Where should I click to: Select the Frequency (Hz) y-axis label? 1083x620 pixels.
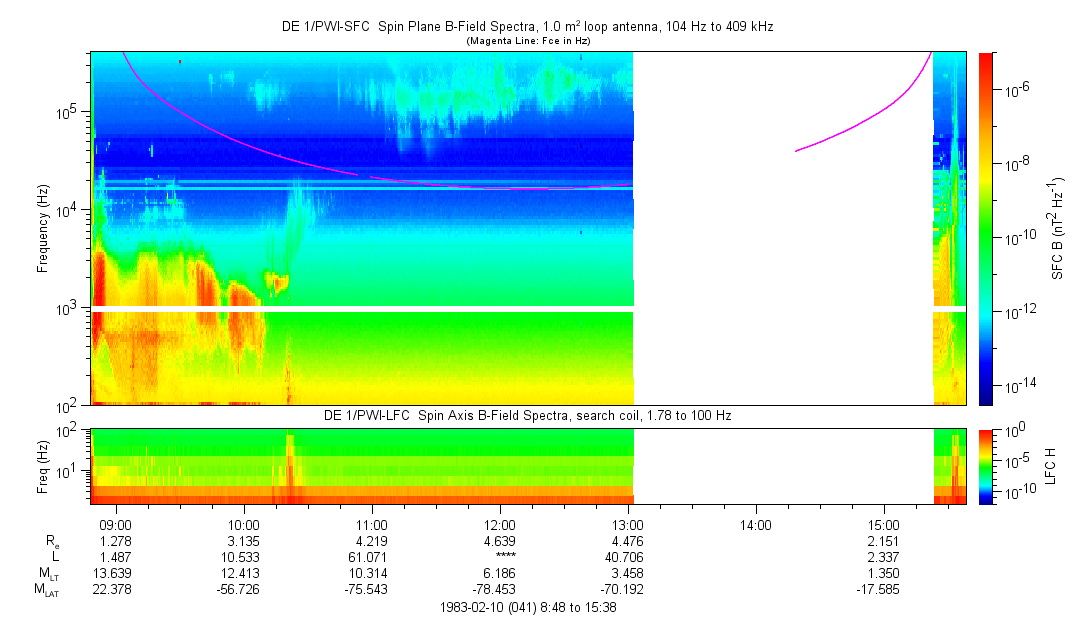[x=43, y=228]
